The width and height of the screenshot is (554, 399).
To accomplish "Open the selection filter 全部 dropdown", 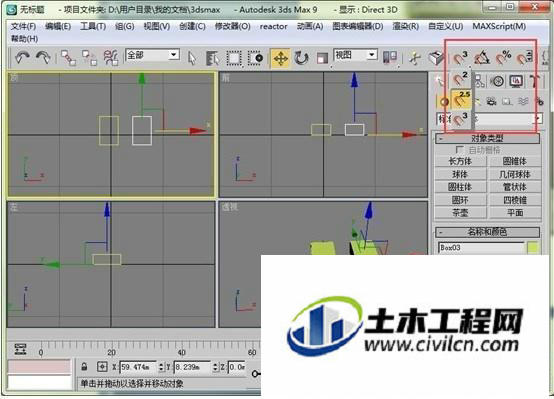I will click(x=173, y=55).
